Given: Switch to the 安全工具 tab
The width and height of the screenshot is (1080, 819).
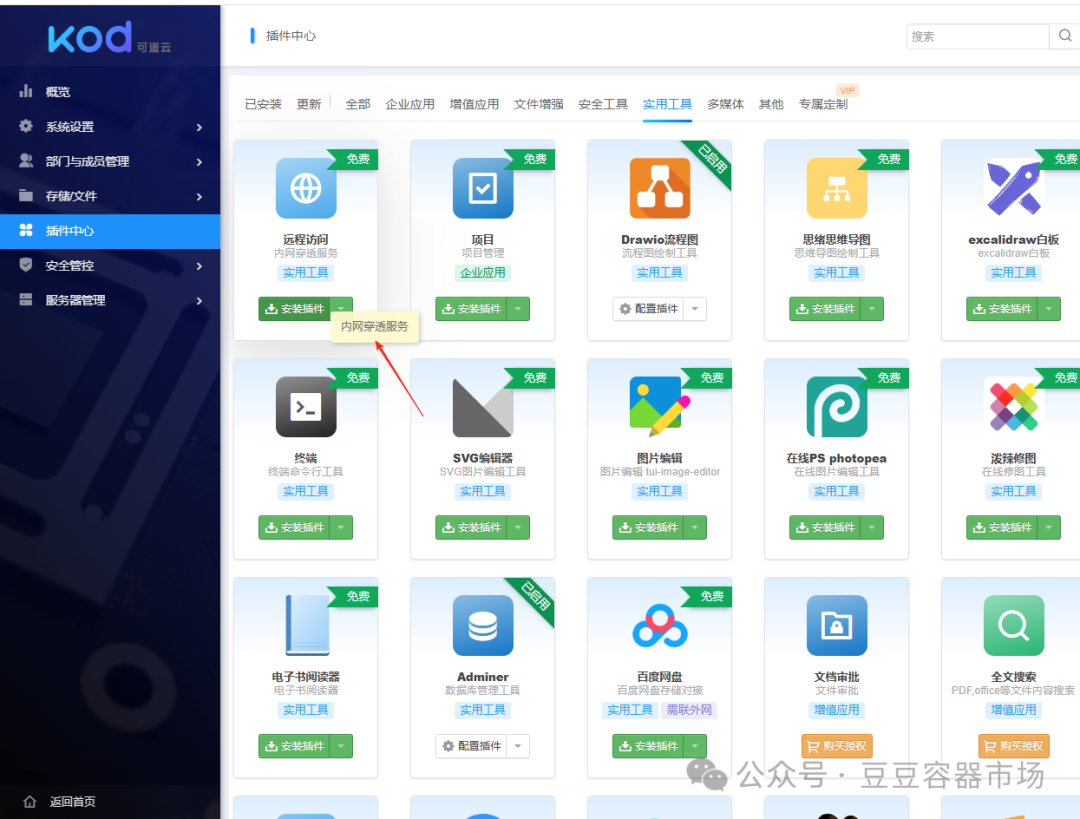Looking at the screenshot, I should coord(603,104).
